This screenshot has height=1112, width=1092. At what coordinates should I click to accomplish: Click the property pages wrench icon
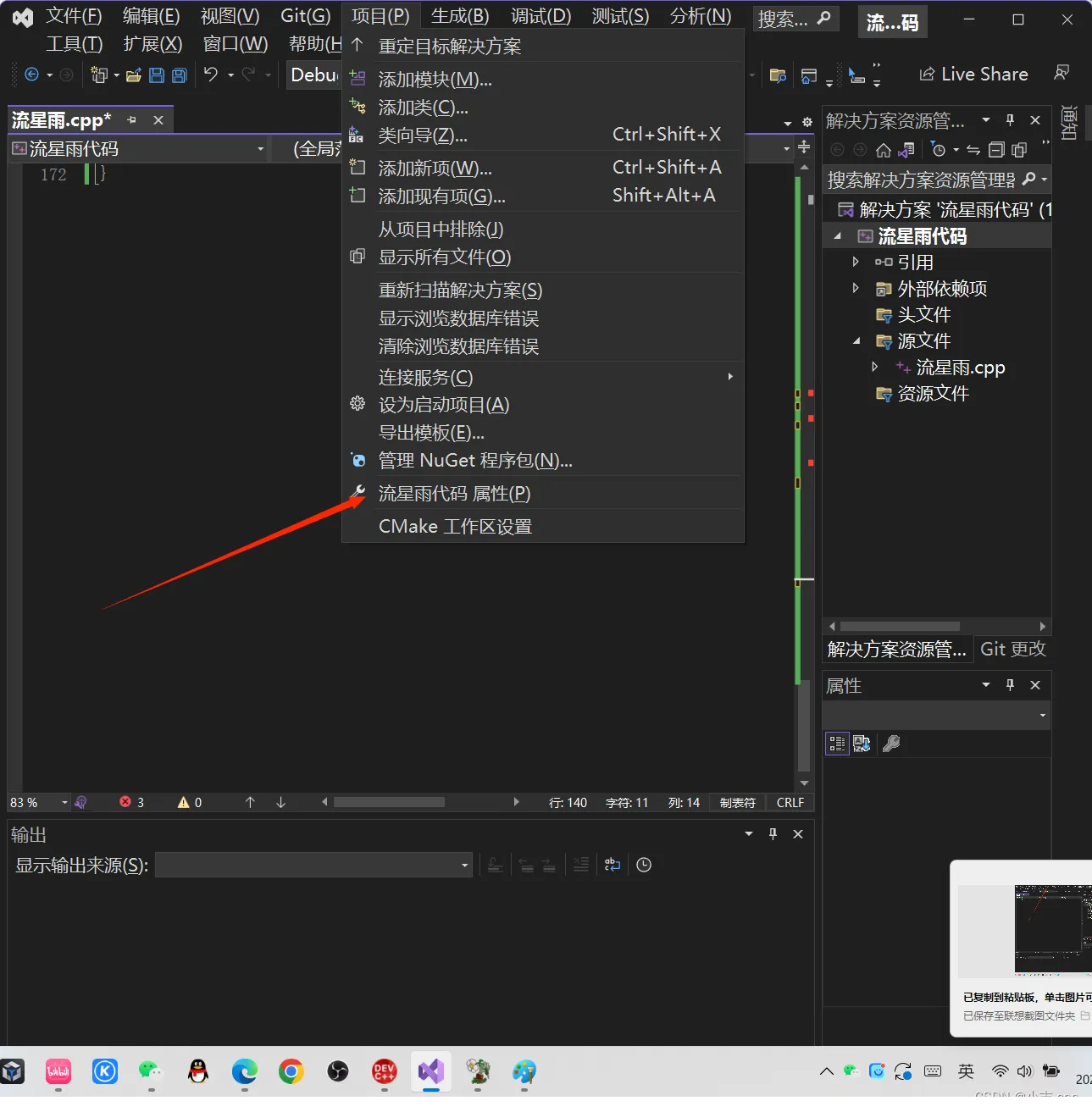[x=891, y=744]
